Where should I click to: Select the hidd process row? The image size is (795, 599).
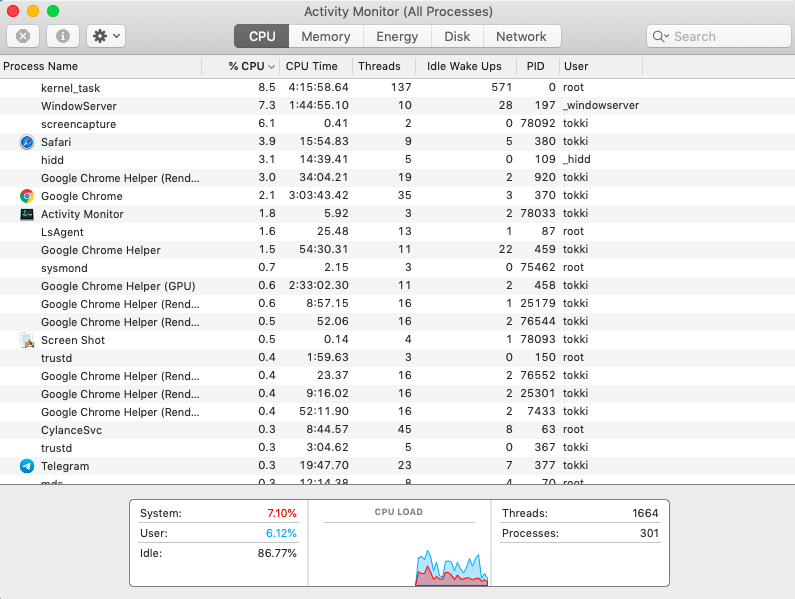coord(398,160)
